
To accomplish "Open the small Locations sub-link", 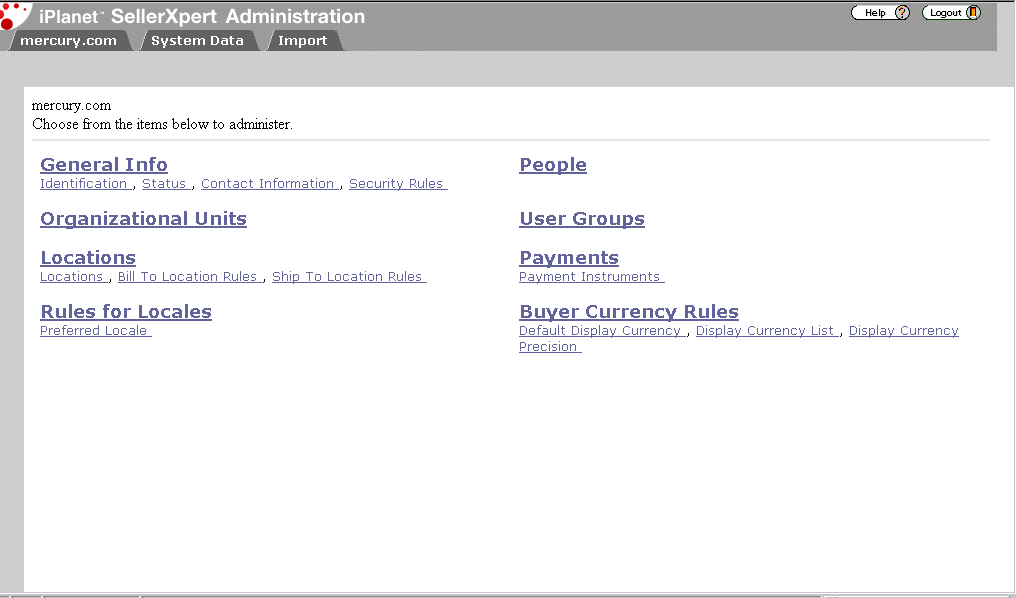I will [73, 277].
